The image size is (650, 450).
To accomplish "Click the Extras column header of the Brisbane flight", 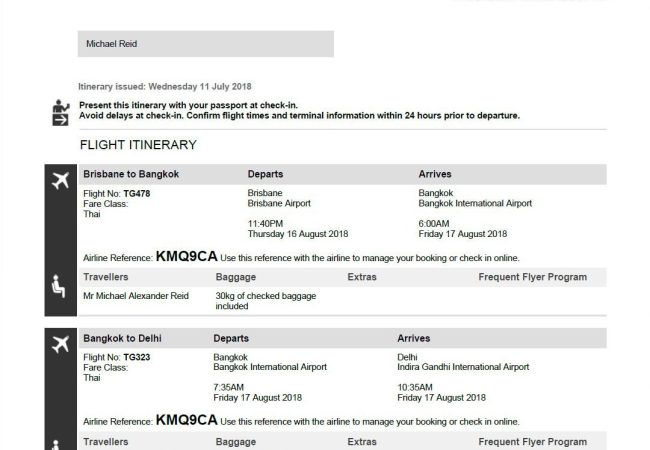I will tap(362, 277).
